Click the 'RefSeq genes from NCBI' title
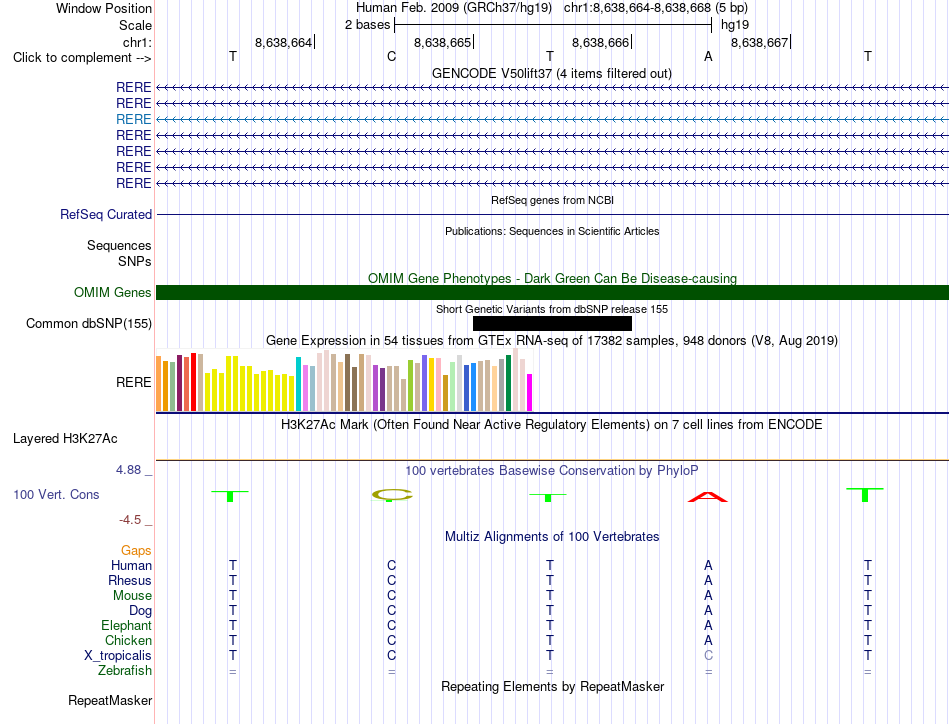 tap(552, 200)
